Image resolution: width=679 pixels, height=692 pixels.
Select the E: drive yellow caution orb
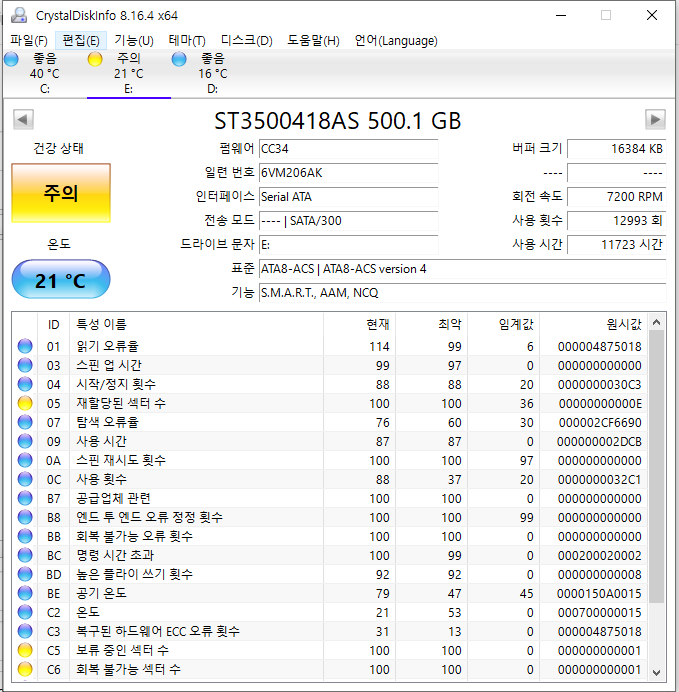[95, 59]
